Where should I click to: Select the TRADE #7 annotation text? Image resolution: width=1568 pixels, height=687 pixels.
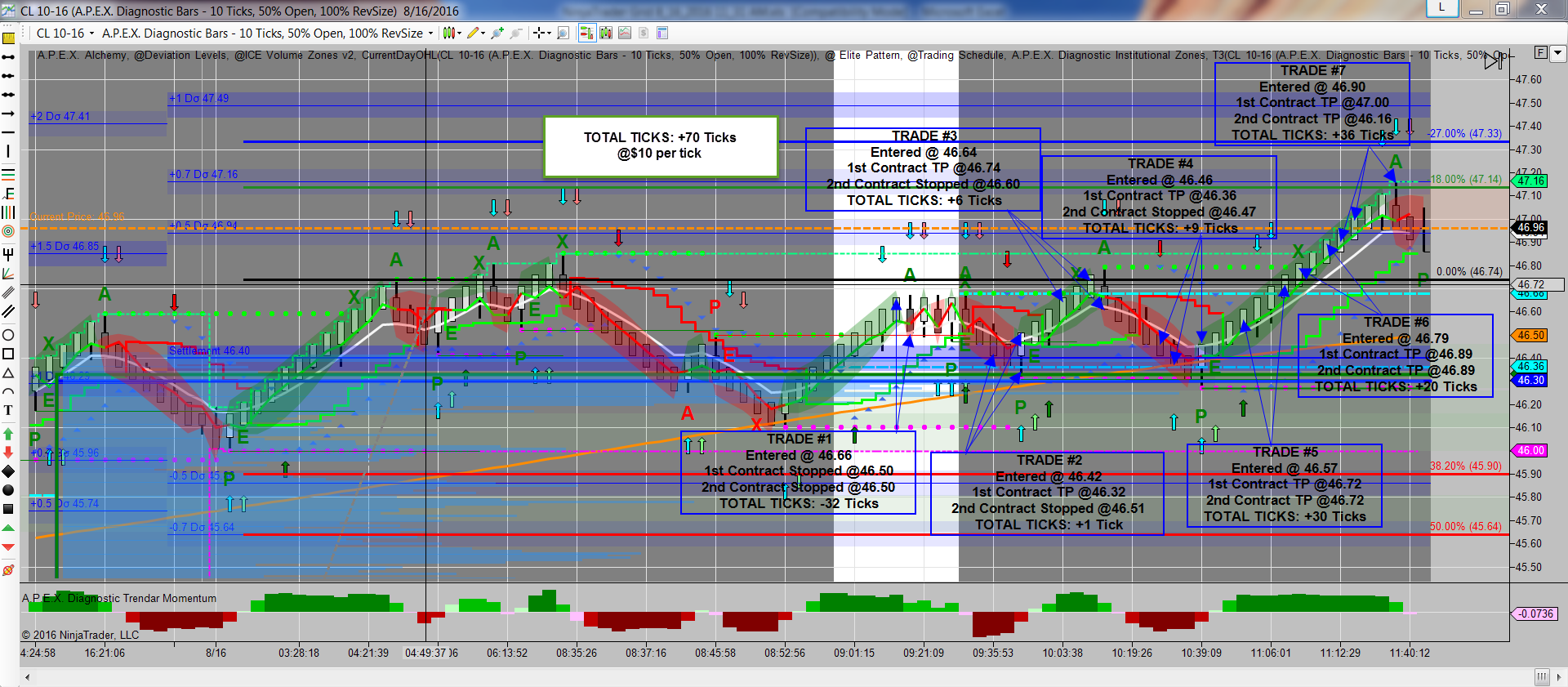(1312, 103)
